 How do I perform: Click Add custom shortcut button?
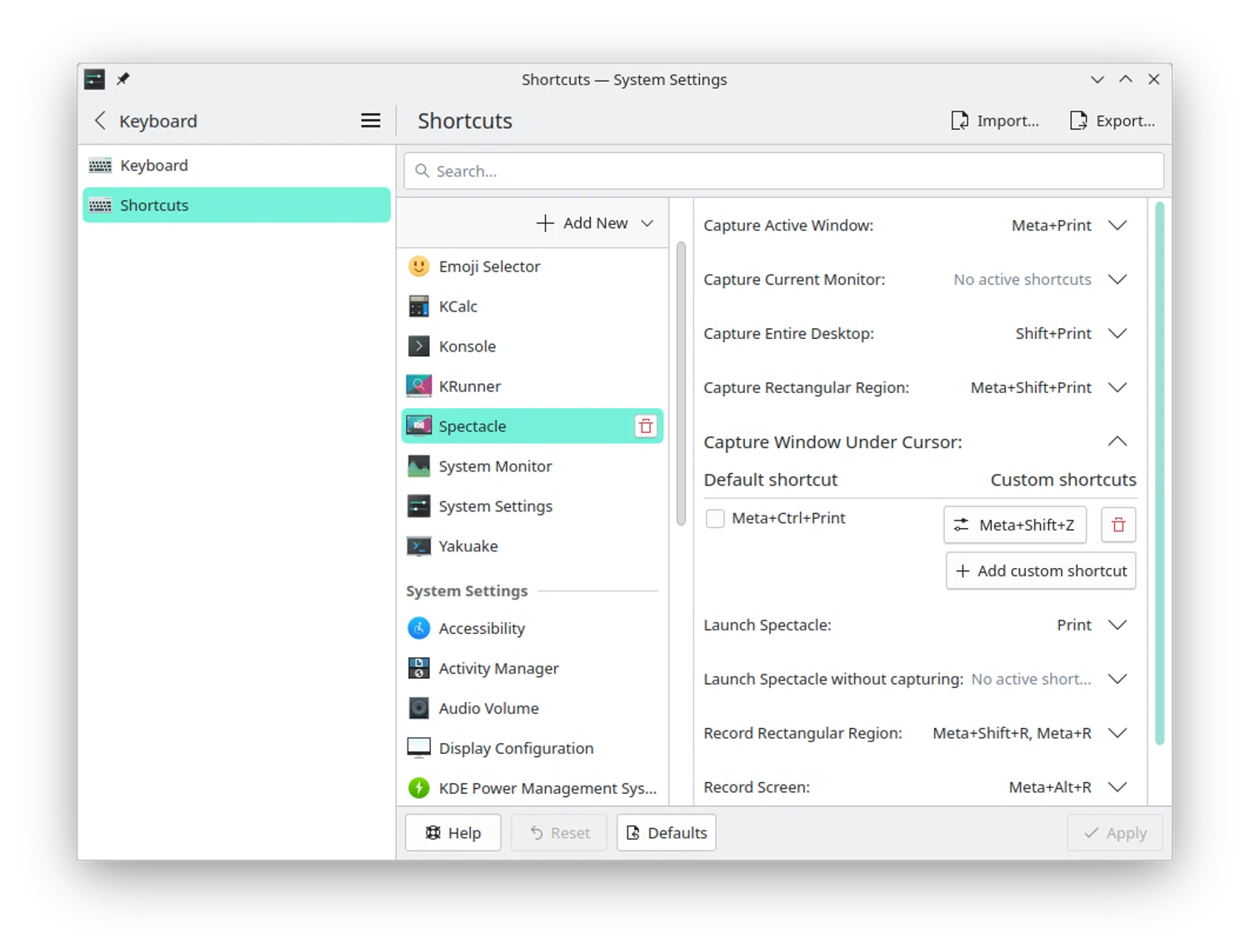coord(1041,571)
